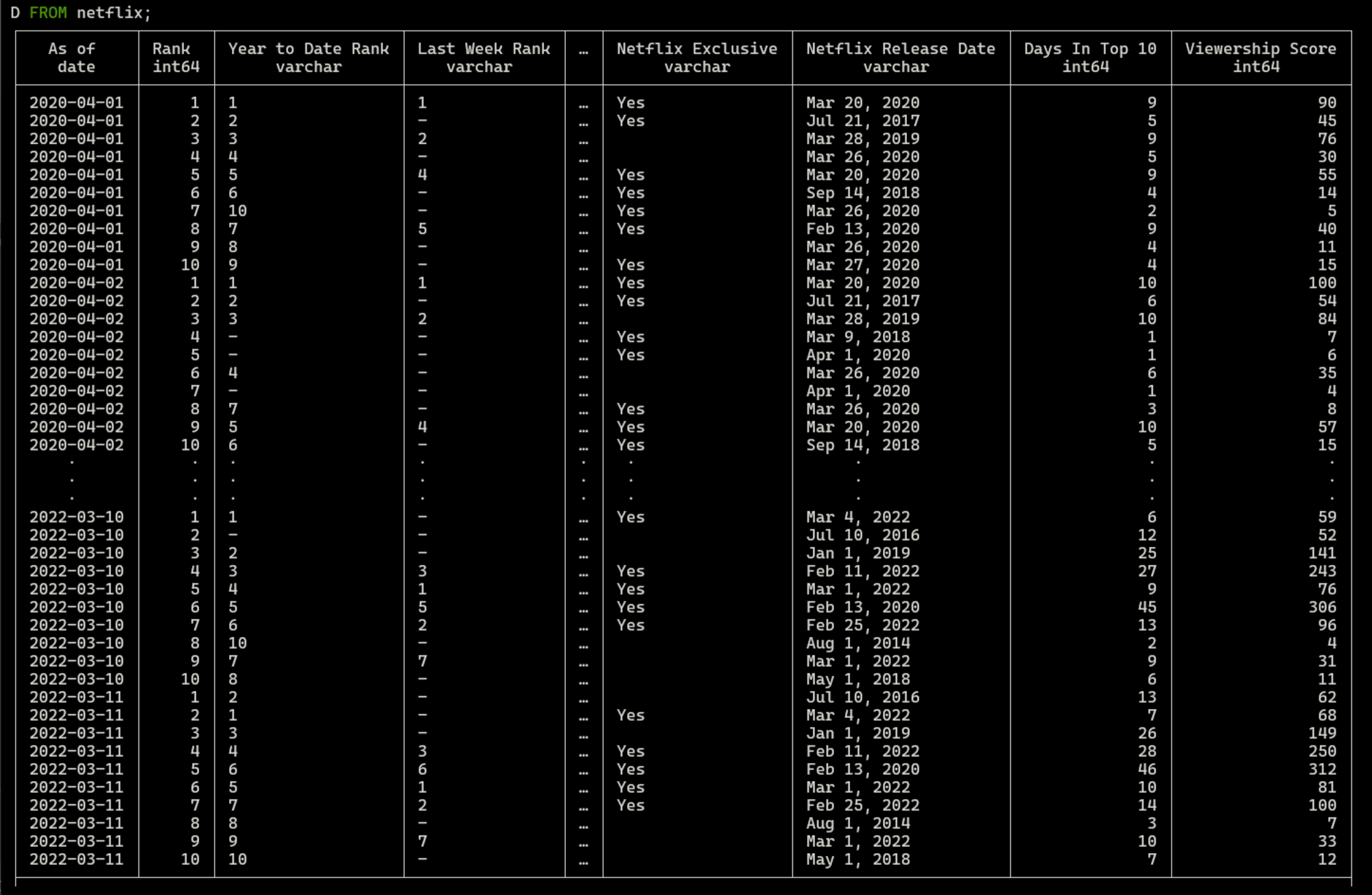1372x895 pixels.
Task: Select the 'Year to Date Rank varchar' header
Action: pyautogui.click(x=309, y=58)
